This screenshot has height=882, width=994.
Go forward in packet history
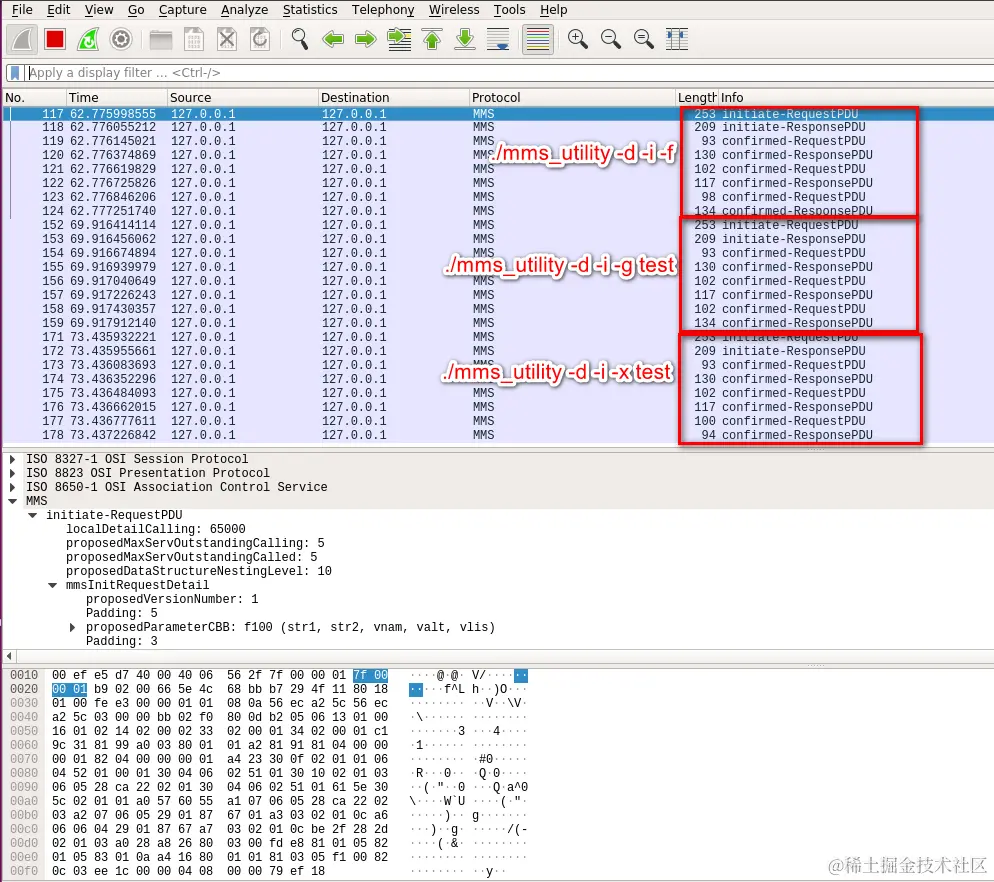[366, 39]
